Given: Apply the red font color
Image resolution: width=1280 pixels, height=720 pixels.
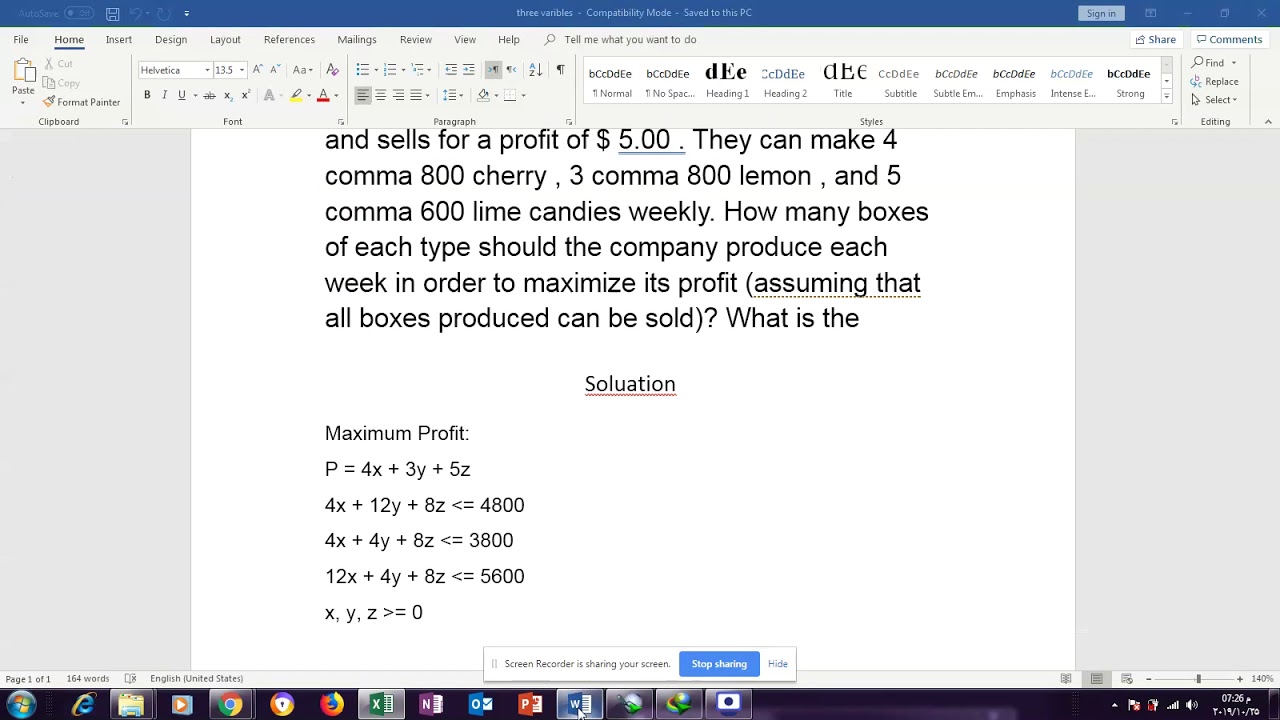Looking at the screenshot, I should point(323,95).
